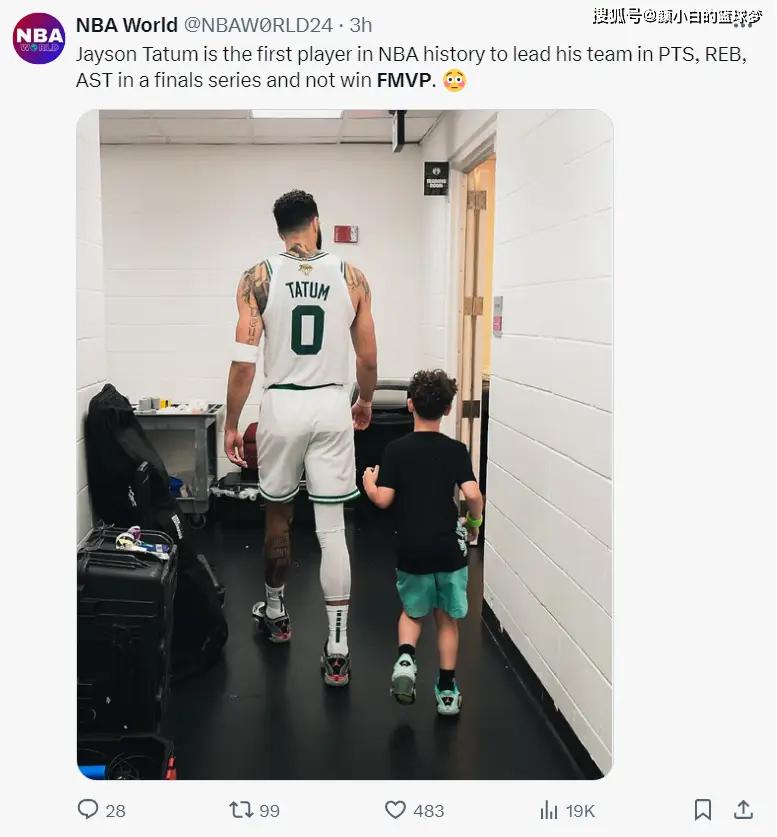Click the retweet arrows icon
This screenshot has height=837, width=777.
tap(241, 810)
